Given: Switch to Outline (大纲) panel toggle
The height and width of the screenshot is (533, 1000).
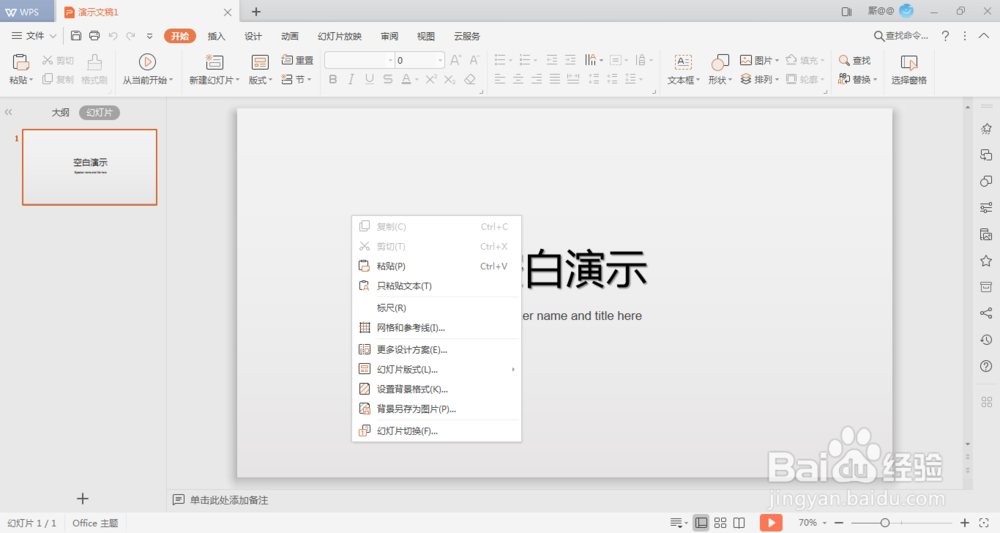Looking at the screenshot, I should pyautogui.click(x=61, y=112).
